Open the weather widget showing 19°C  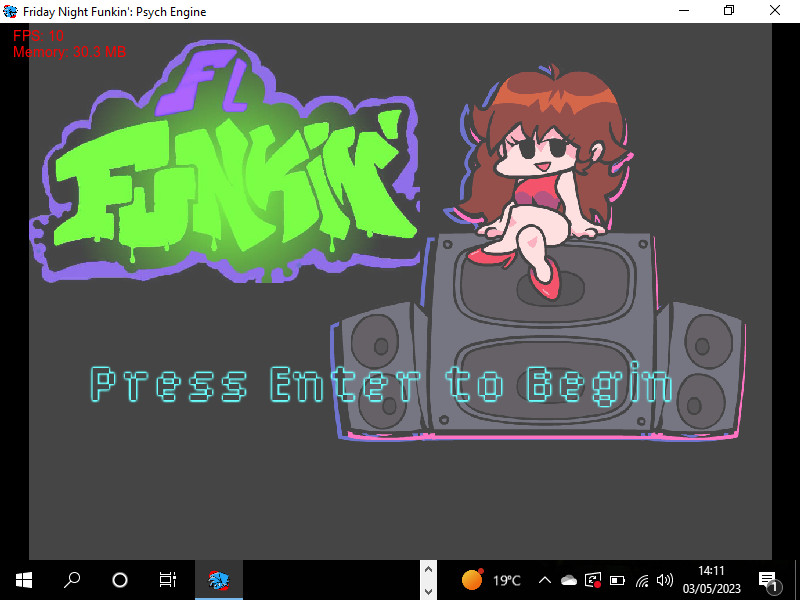pos(491,580)
